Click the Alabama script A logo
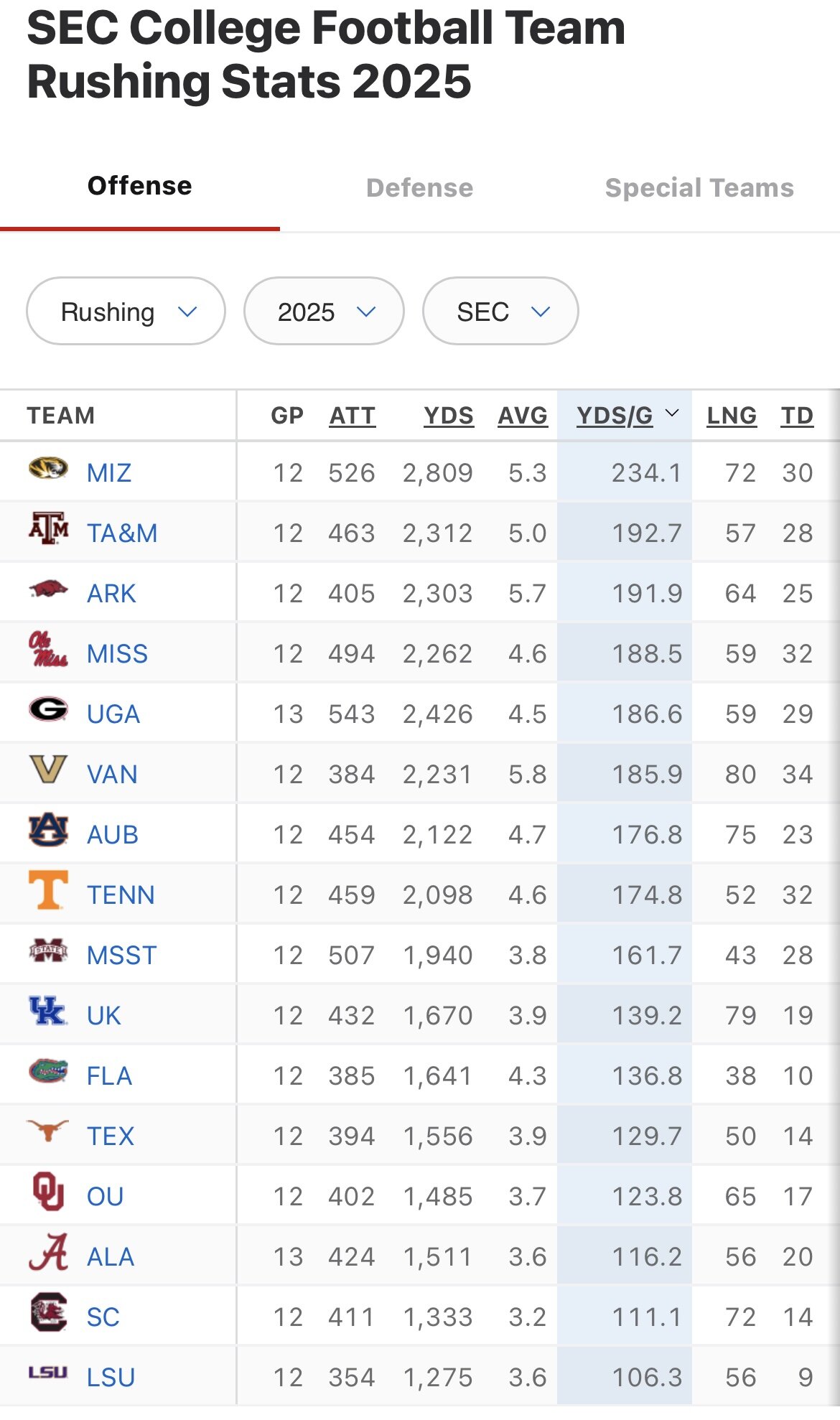 pos(48,1252)
